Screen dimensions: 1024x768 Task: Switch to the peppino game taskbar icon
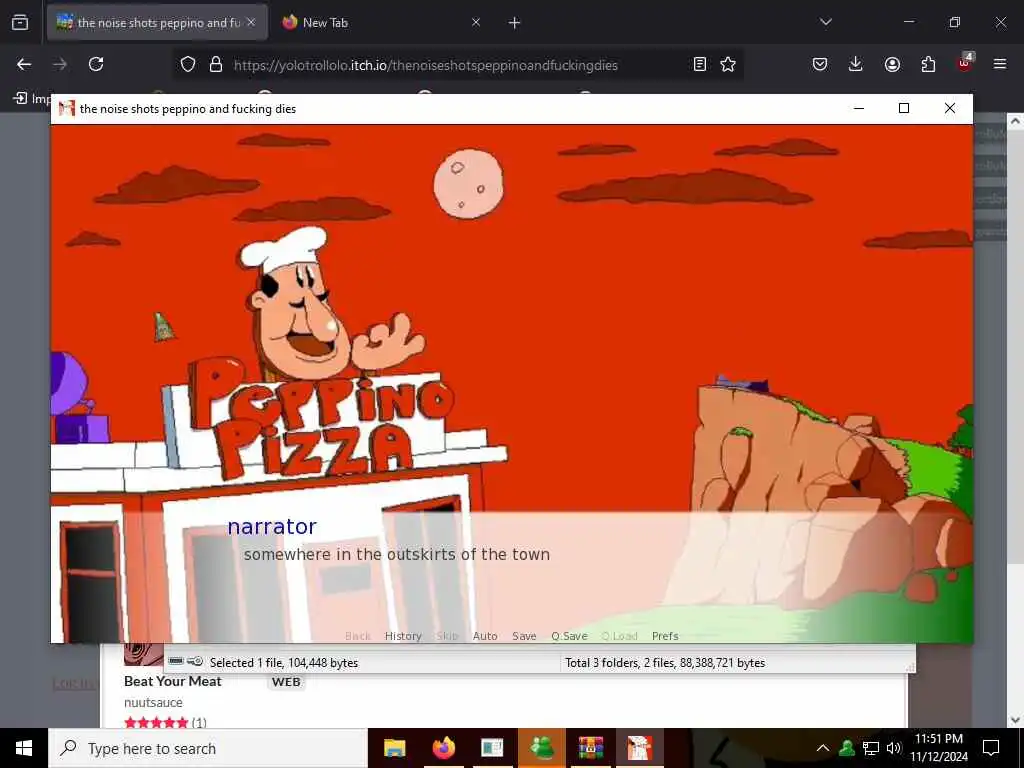point(640,748)
